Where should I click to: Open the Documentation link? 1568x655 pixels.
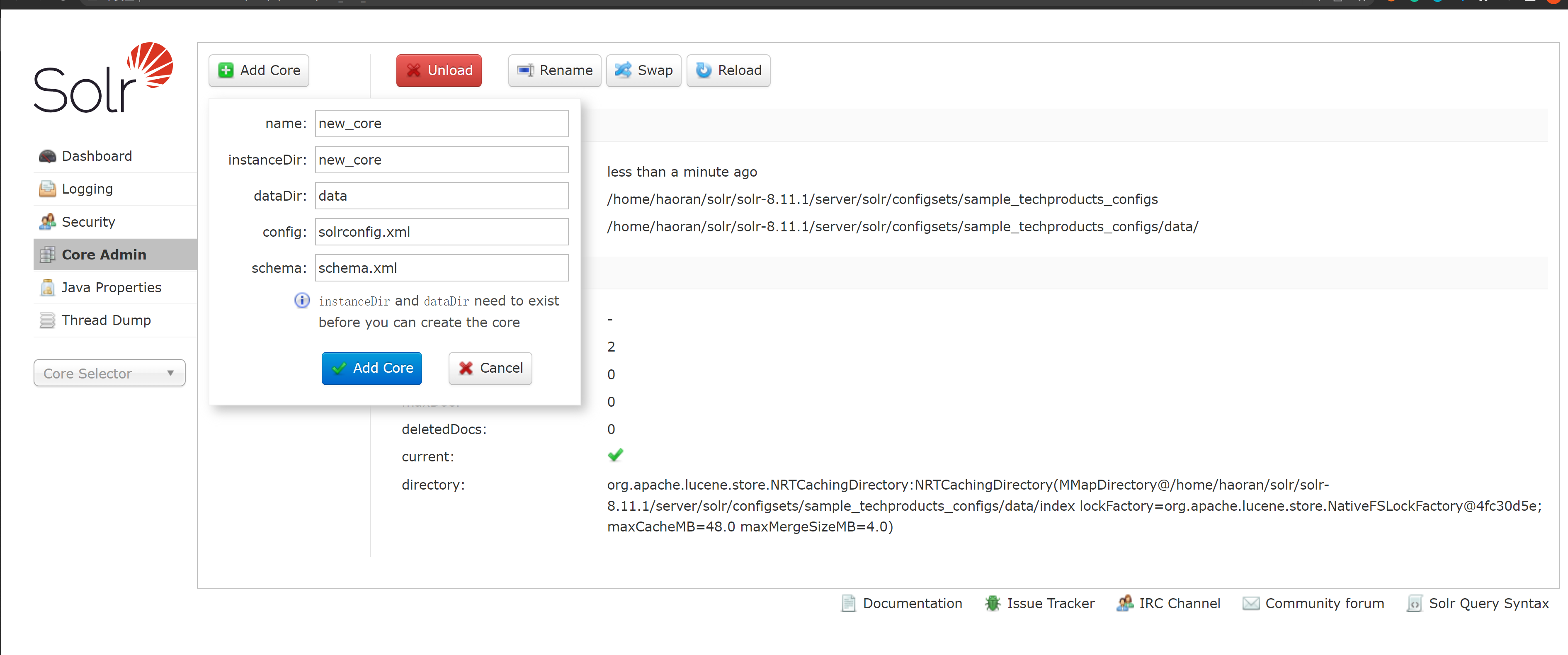point(911,603)
